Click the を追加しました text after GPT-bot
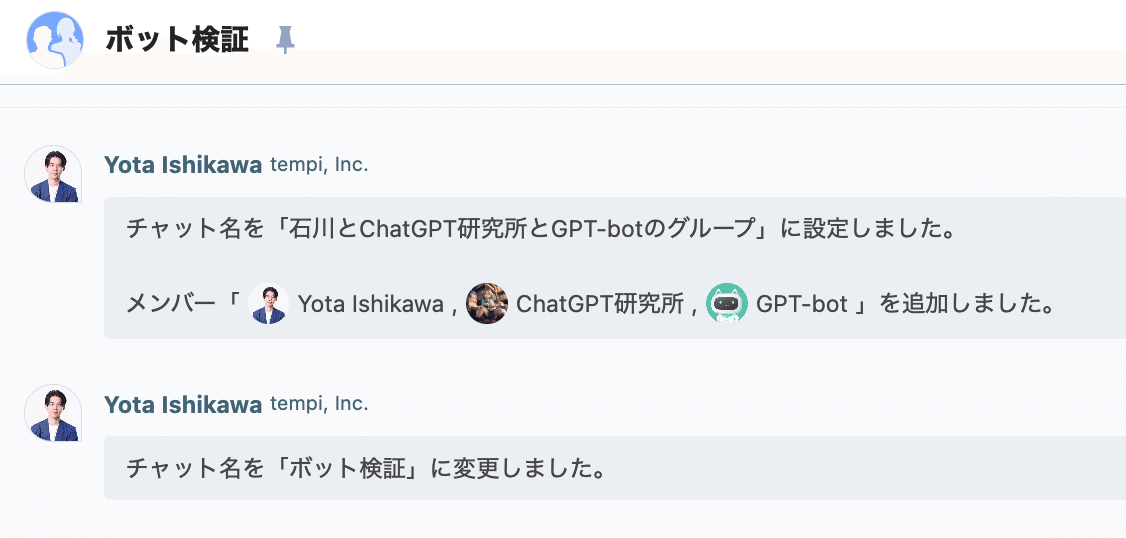 point(967,304)
